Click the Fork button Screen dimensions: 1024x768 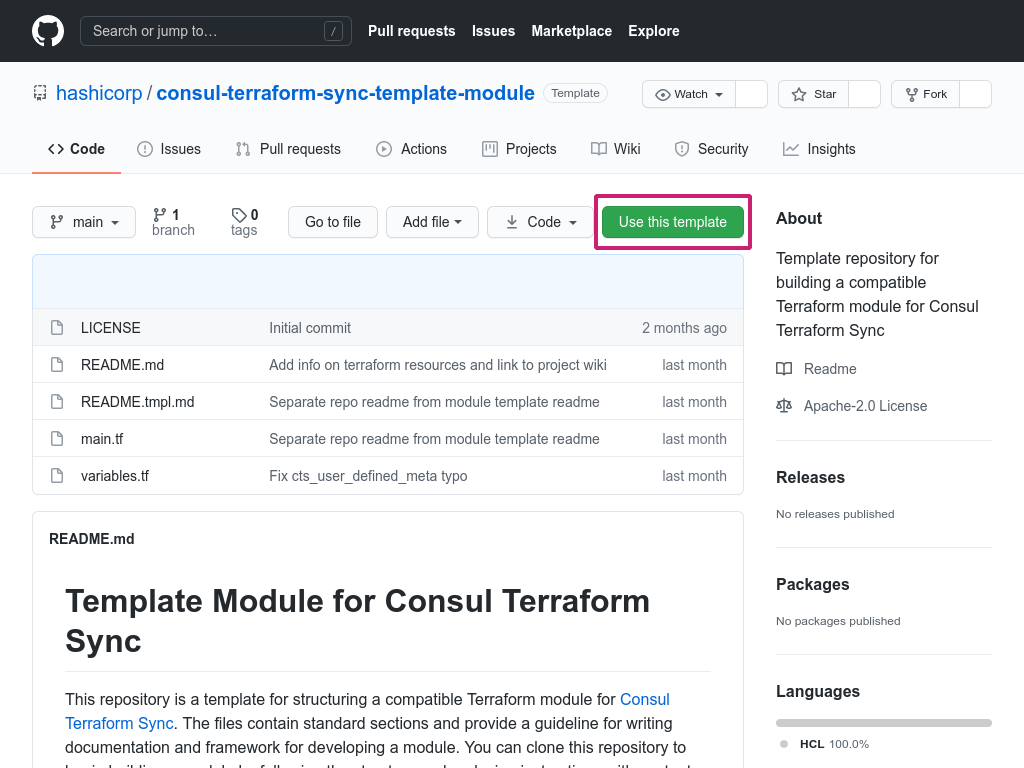[925, 94]
